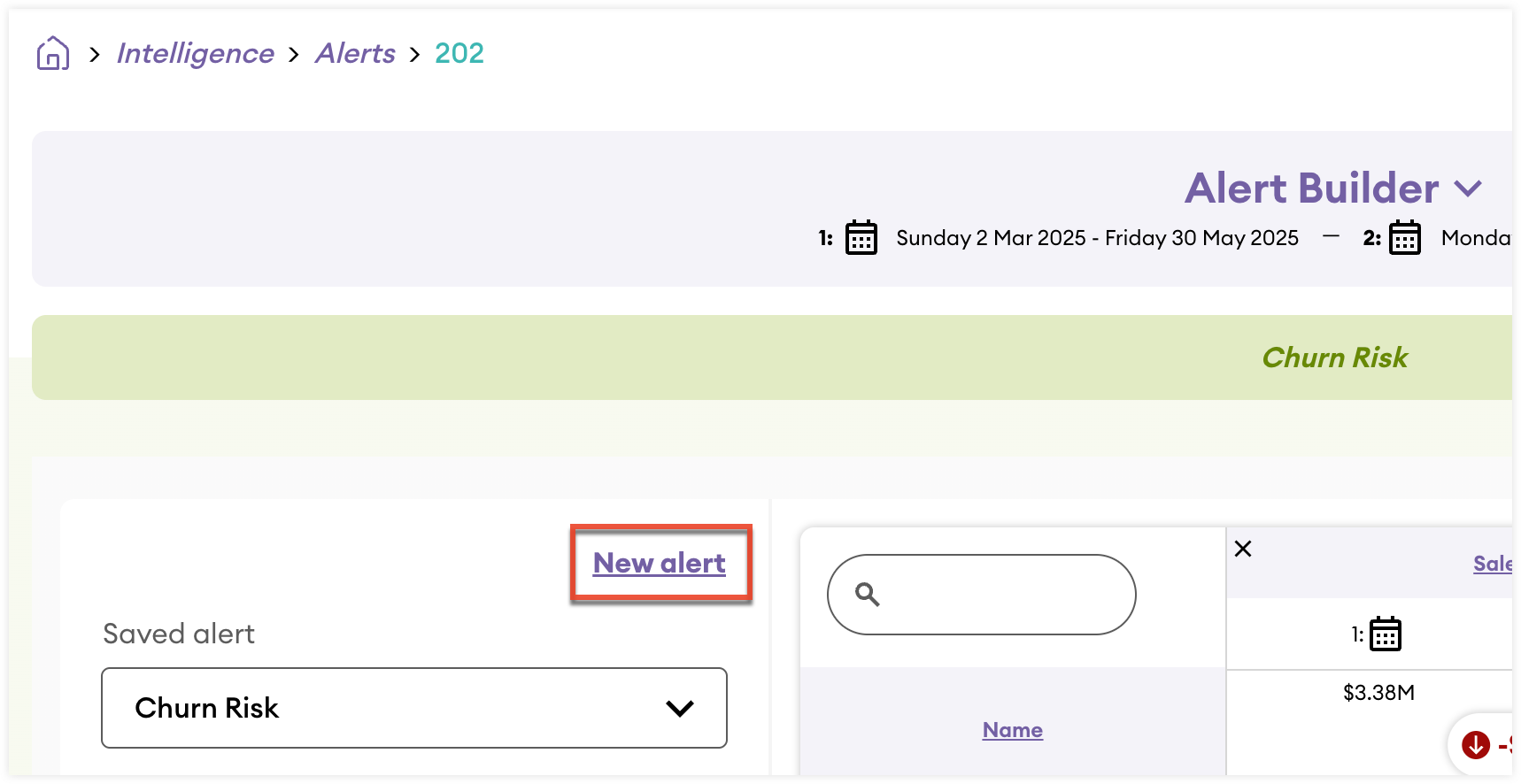Open the calendar icon for date range 2
The height and width of the screenshot is (784, 1521).
tap(1404, 238)
